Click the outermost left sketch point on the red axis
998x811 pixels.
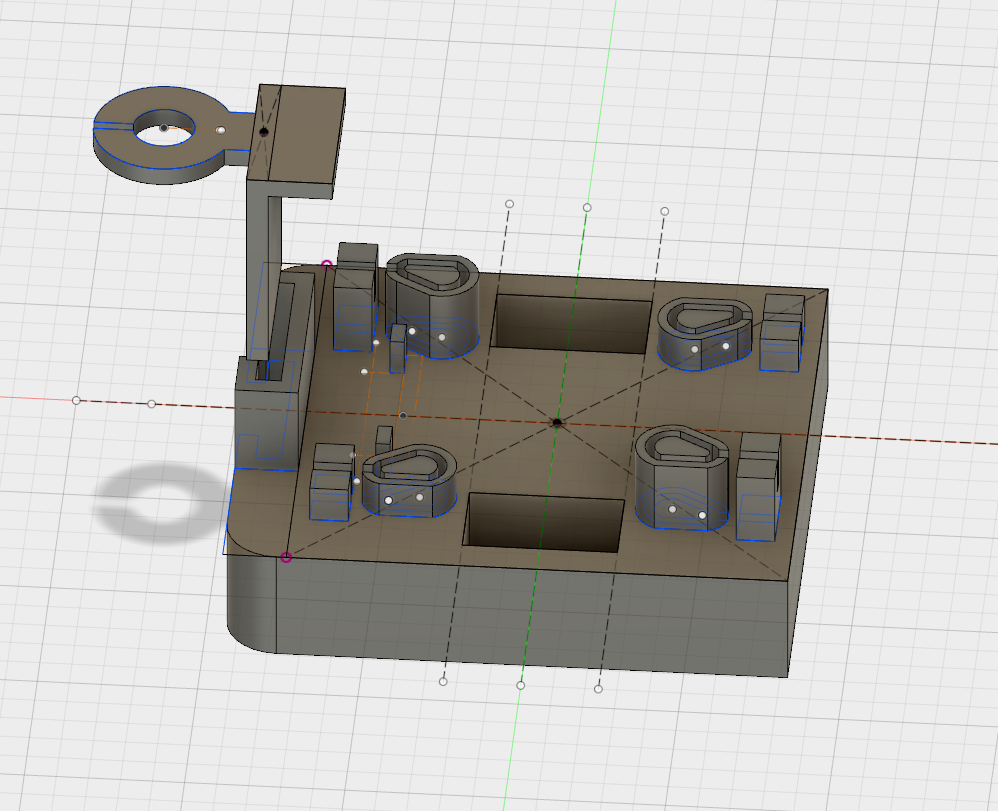tap(76, 400)
